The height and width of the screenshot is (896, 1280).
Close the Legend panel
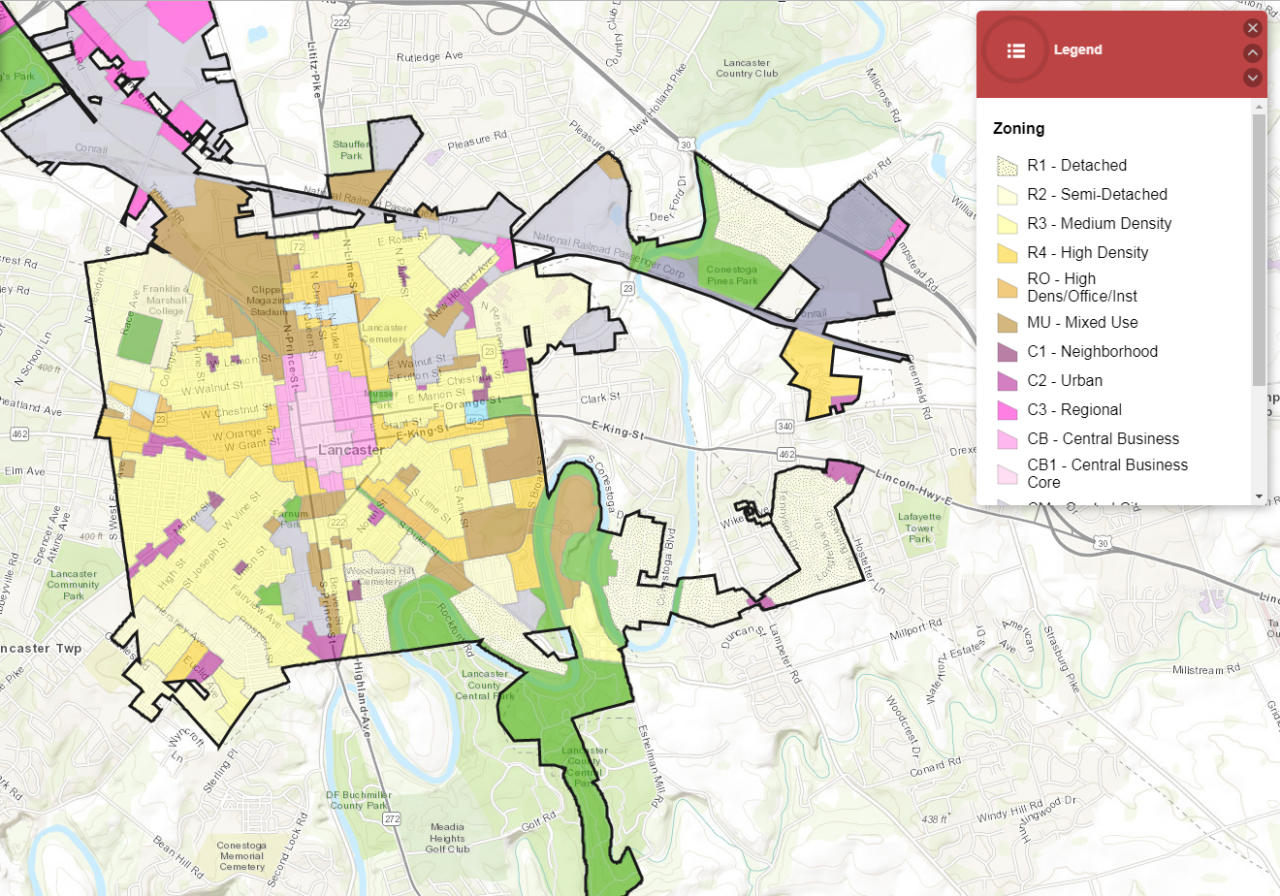pos(1253,28)
